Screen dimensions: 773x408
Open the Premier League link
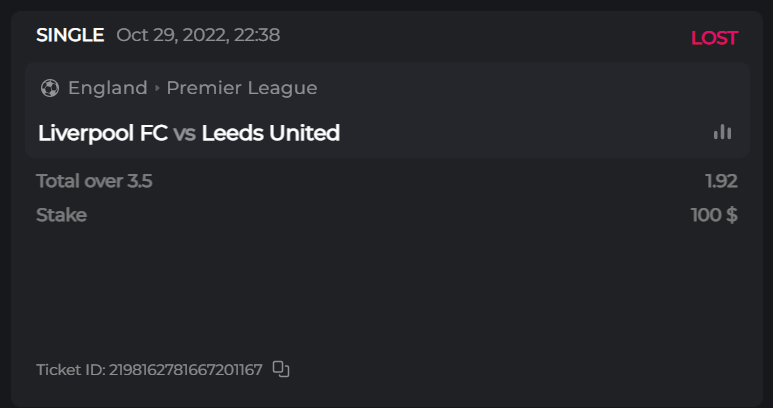pyautogui.click(x=241, y=88)
